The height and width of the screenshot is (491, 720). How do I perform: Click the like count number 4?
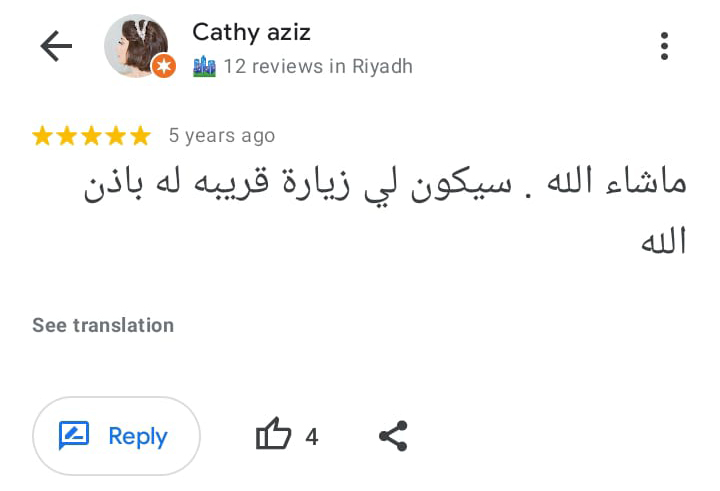(311, 437)
